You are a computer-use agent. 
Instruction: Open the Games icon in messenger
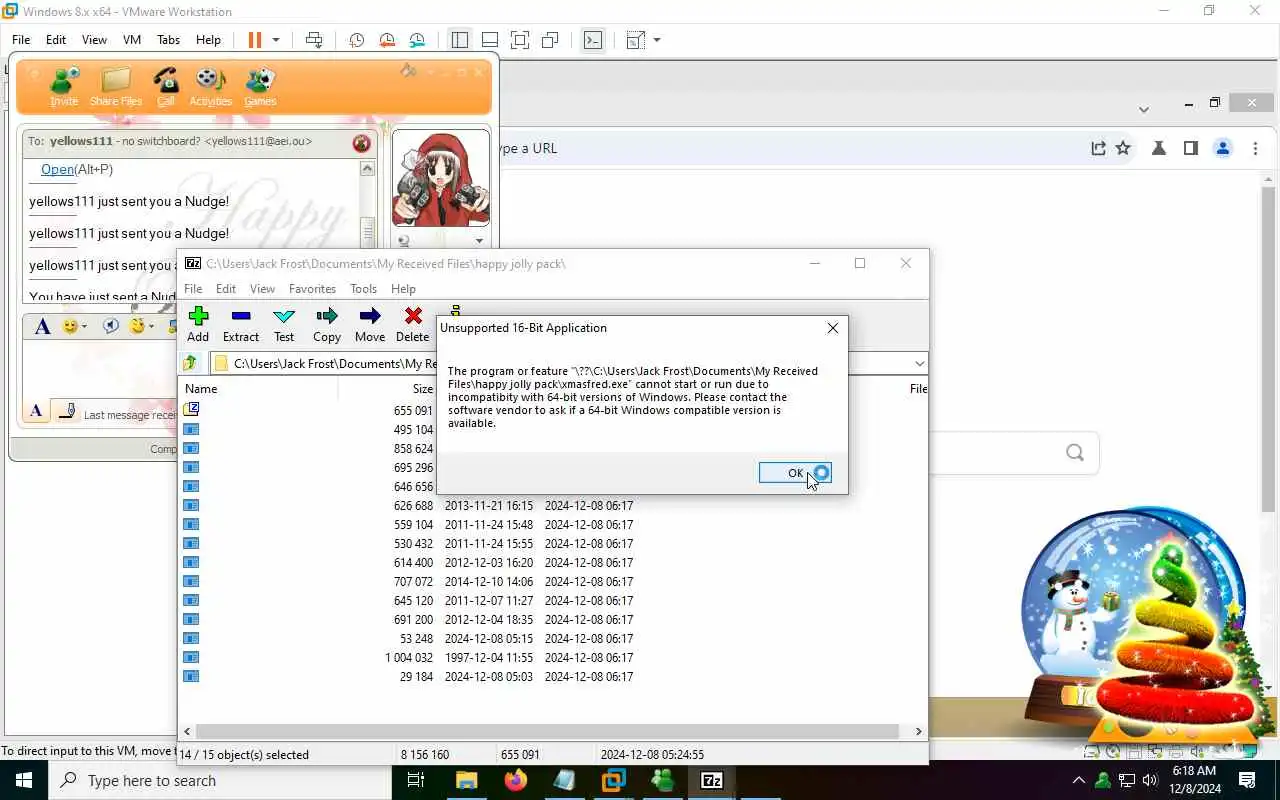coord(260,86)
